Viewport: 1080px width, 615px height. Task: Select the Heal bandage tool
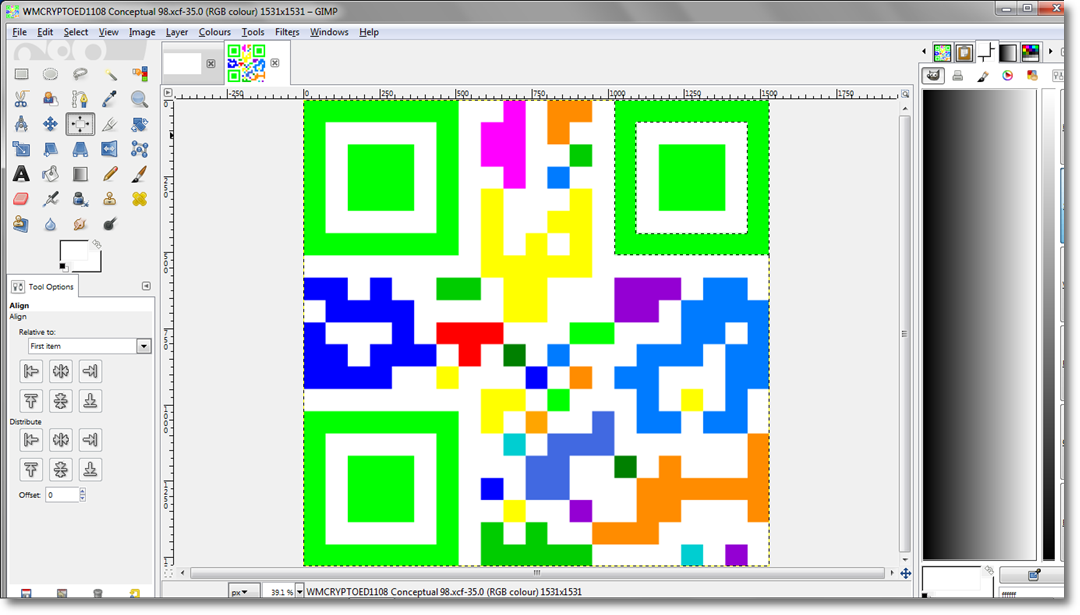(140, 199)
